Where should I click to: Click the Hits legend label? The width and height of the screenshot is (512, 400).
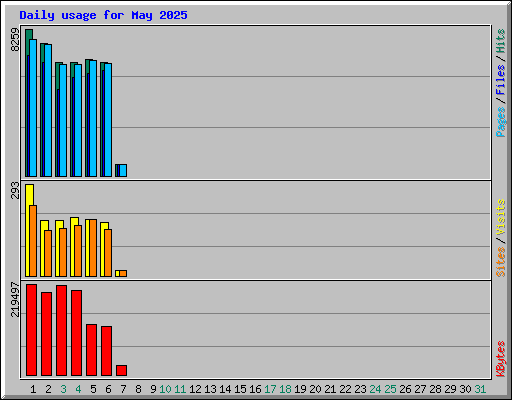[501, 41]
